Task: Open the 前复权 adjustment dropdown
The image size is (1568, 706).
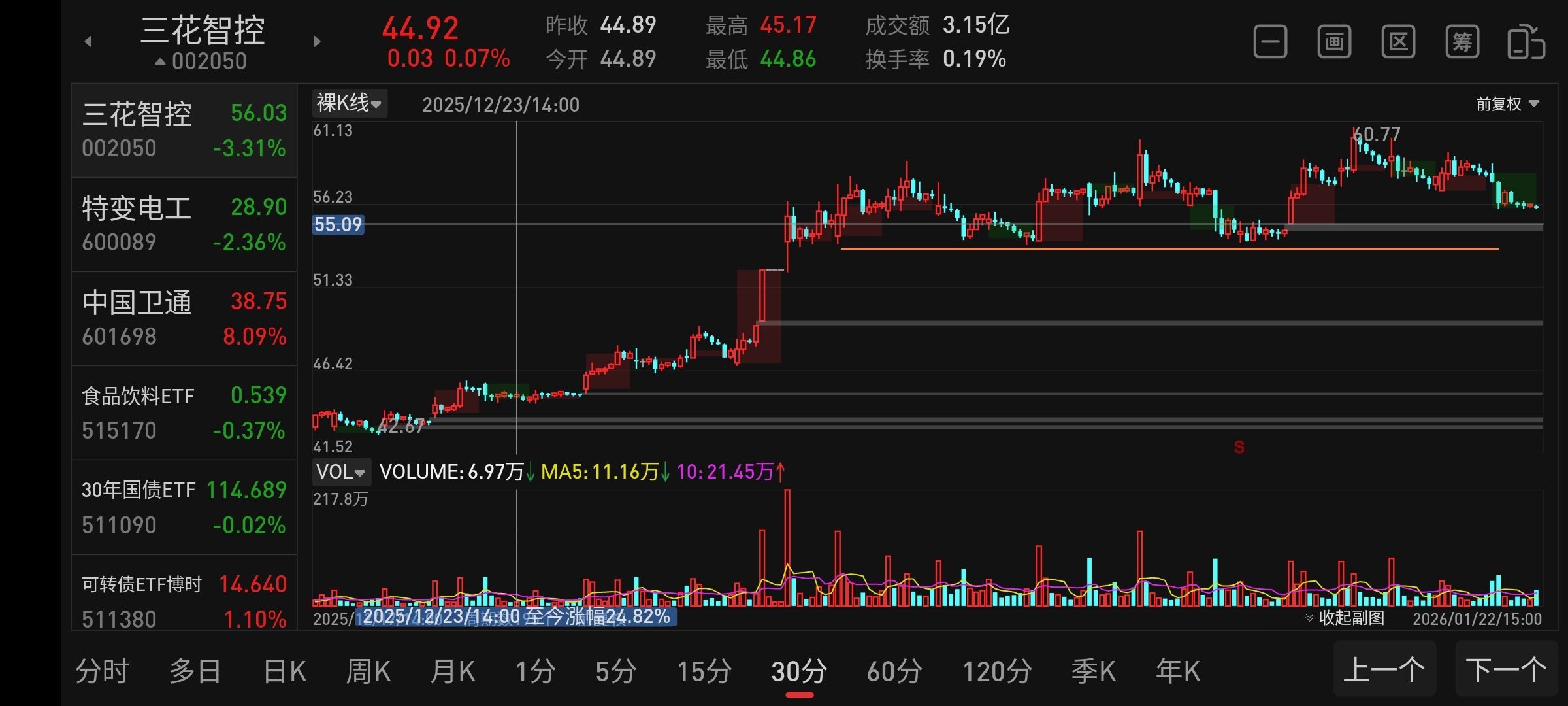Action: (1507, 104)
